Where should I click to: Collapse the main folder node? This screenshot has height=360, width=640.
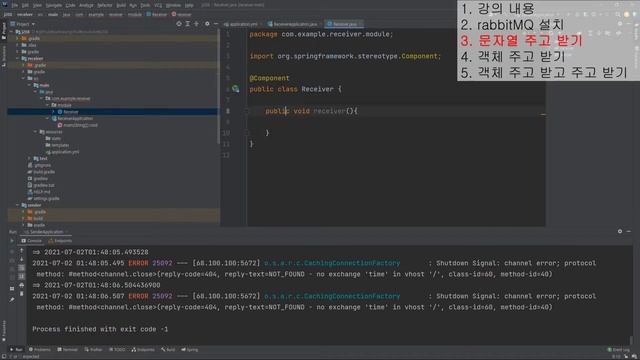click(29, 85)
